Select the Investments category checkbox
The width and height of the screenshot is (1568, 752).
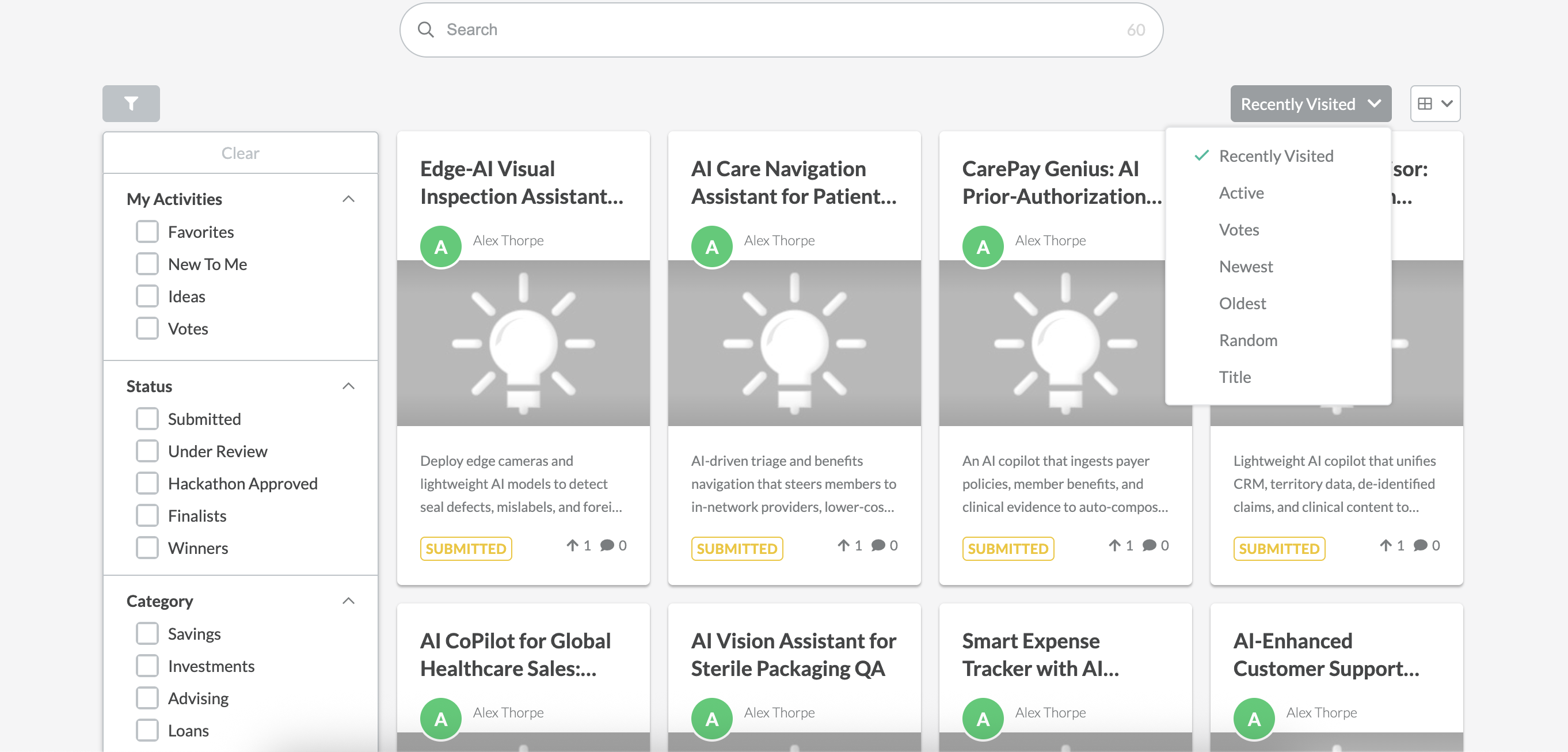pyautogui.click(x=147, y=666)
